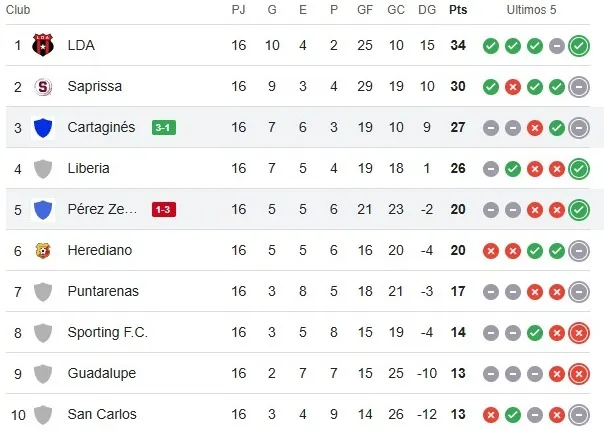The width and height of the screenshot is (604, 438).
Task: Click San Carlos's first red loss icon
Action: pyautogui.click(x=490, y=414)
